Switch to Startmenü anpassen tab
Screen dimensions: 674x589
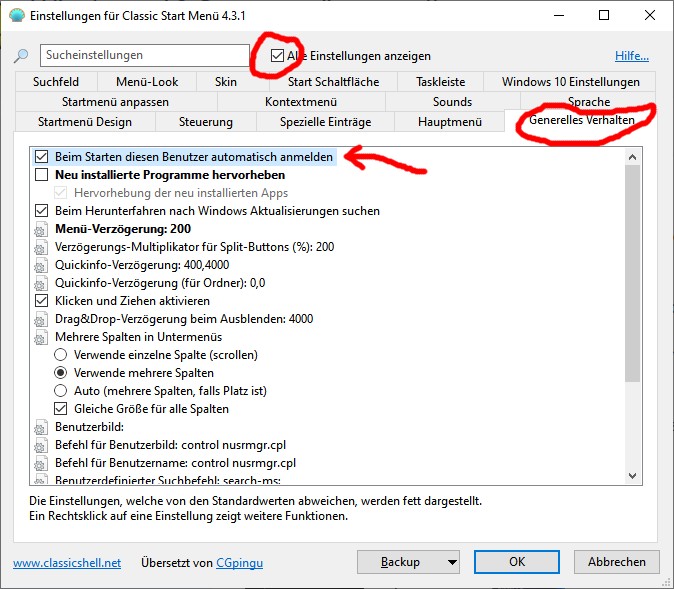click(115, 102)
